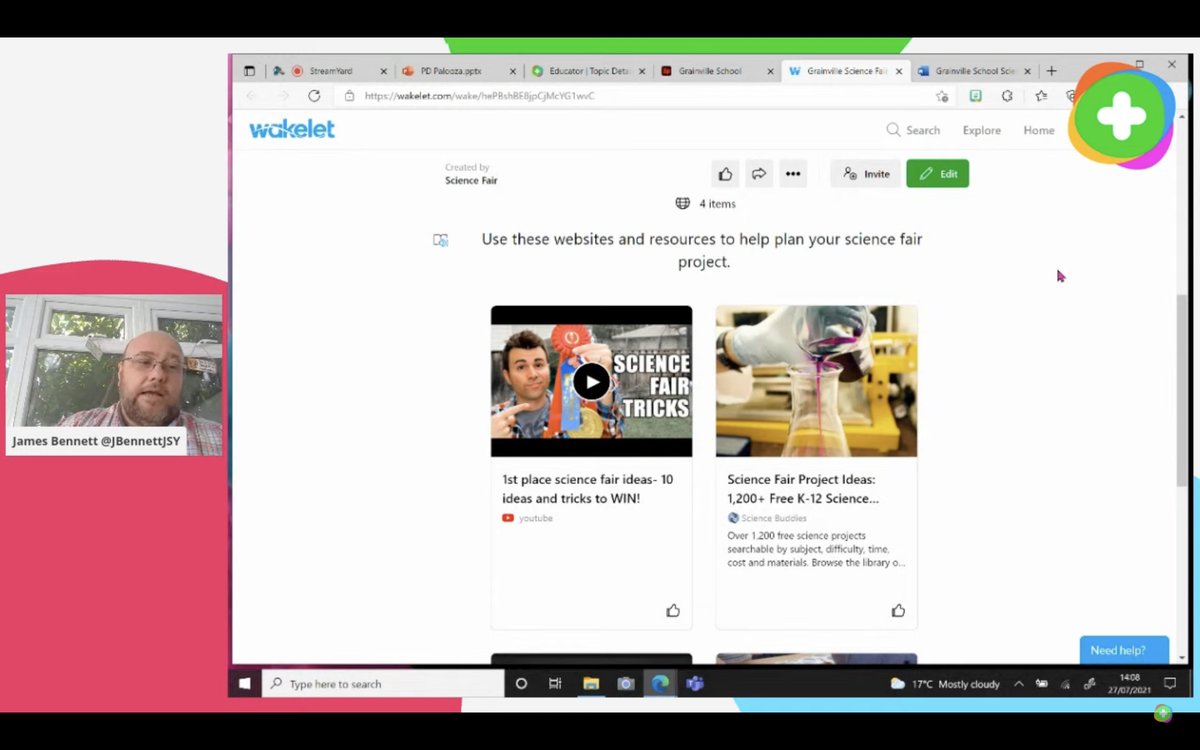Image resolution: width=1200 pixels, height=750 pixels.
Task: Like the Science Buddies card
Action: pyautogui.click(x=898, y=610)
